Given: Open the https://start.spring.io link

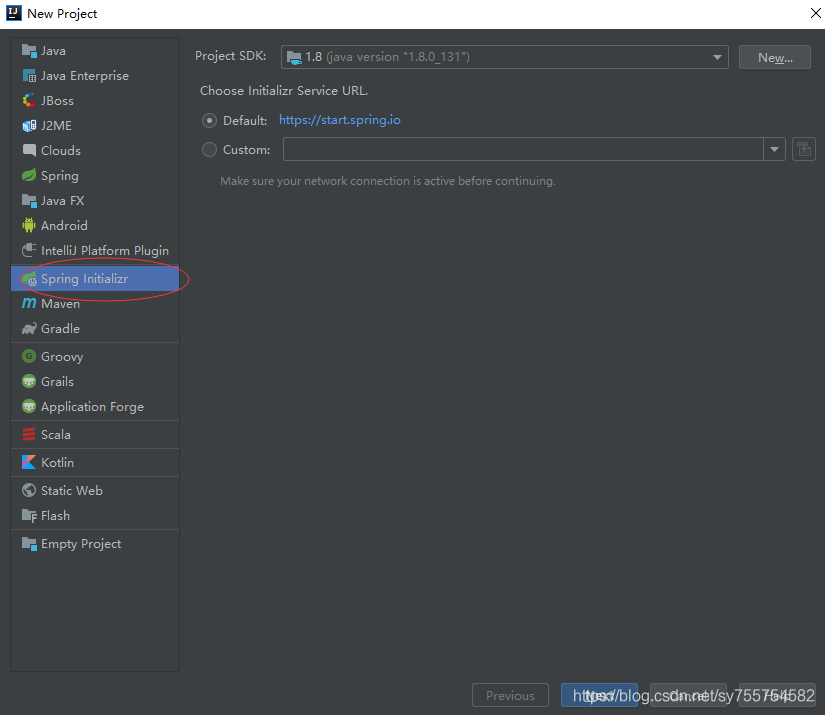Looking at the screenshot, I should click(x=339, y=120).
